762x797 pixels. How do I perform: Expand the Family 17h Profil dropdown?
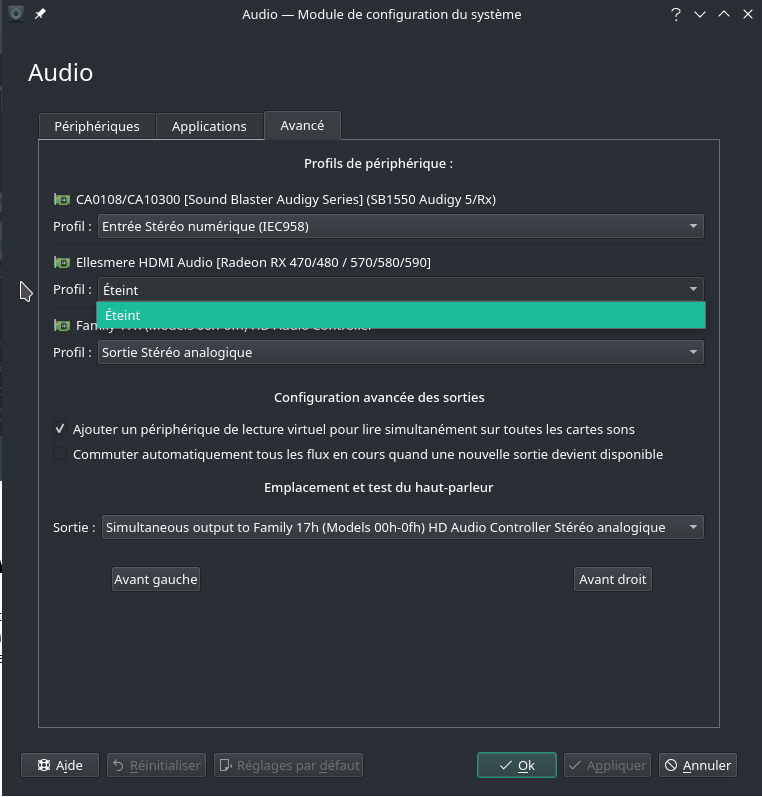(x=401, y=352)
